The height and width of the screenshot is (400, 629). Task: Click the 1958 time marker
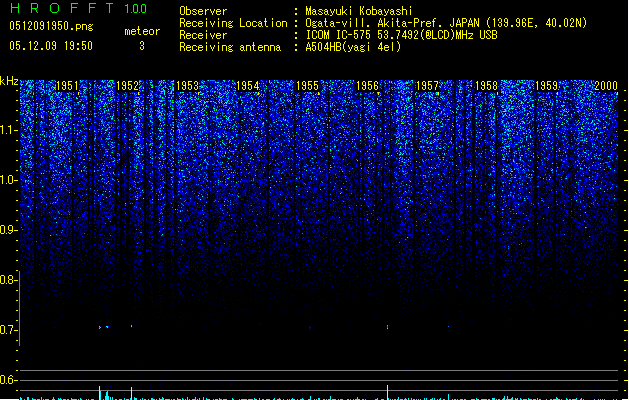(x=486, y=86)
